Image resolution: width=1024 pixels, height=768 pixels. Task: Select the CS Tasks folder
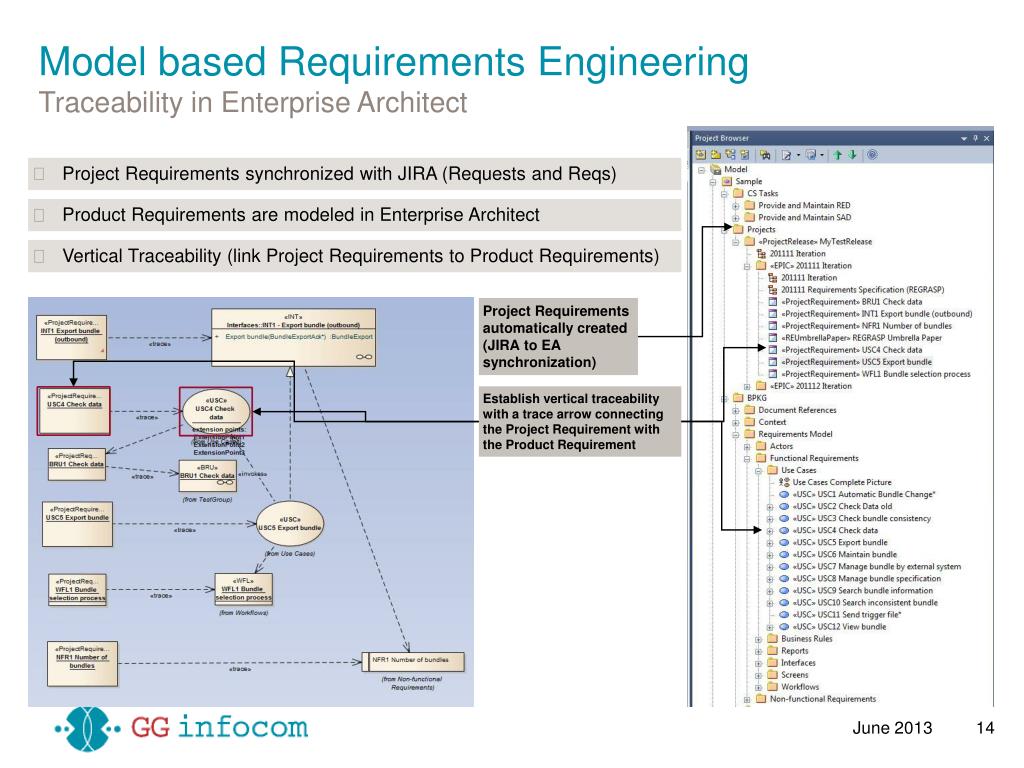pyautogui.click(x=762, y=193)
